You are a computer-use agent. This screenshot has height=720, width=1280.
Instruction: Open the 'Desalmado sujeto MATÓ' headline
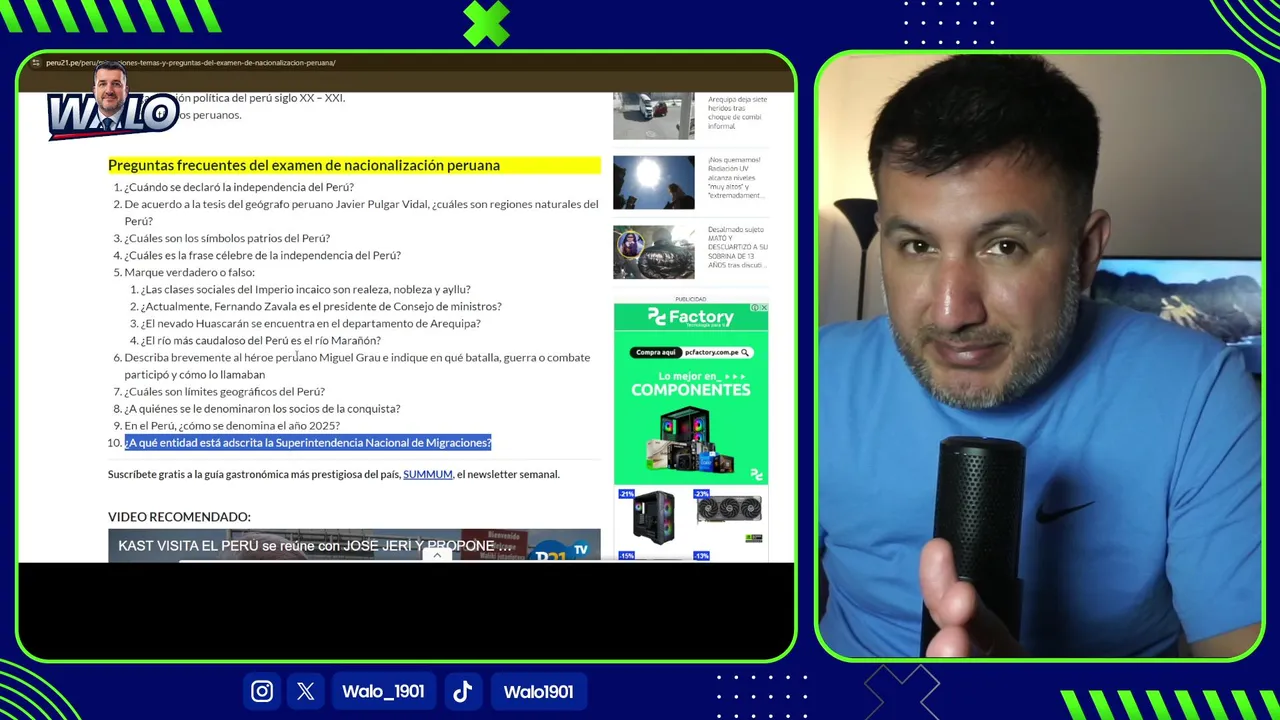[x=737, y=248]
